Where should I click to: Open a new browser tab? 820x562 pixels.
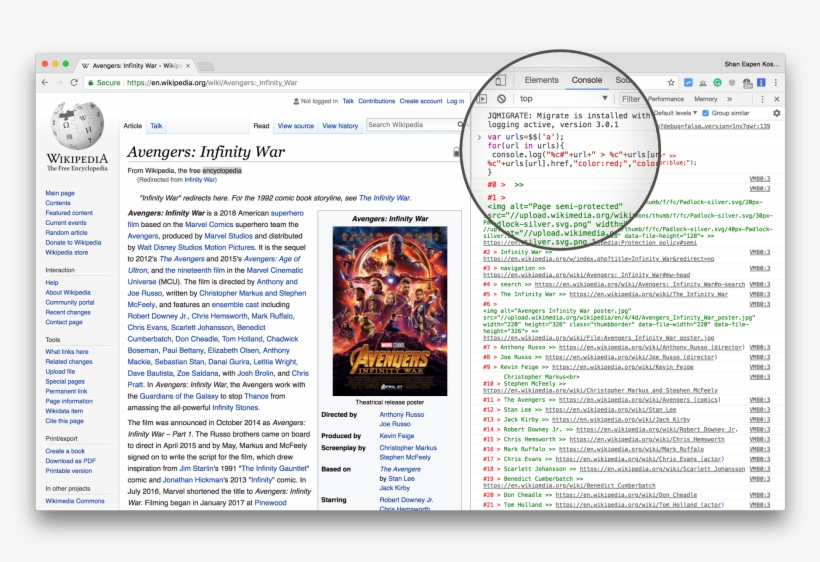click(206, 66)
